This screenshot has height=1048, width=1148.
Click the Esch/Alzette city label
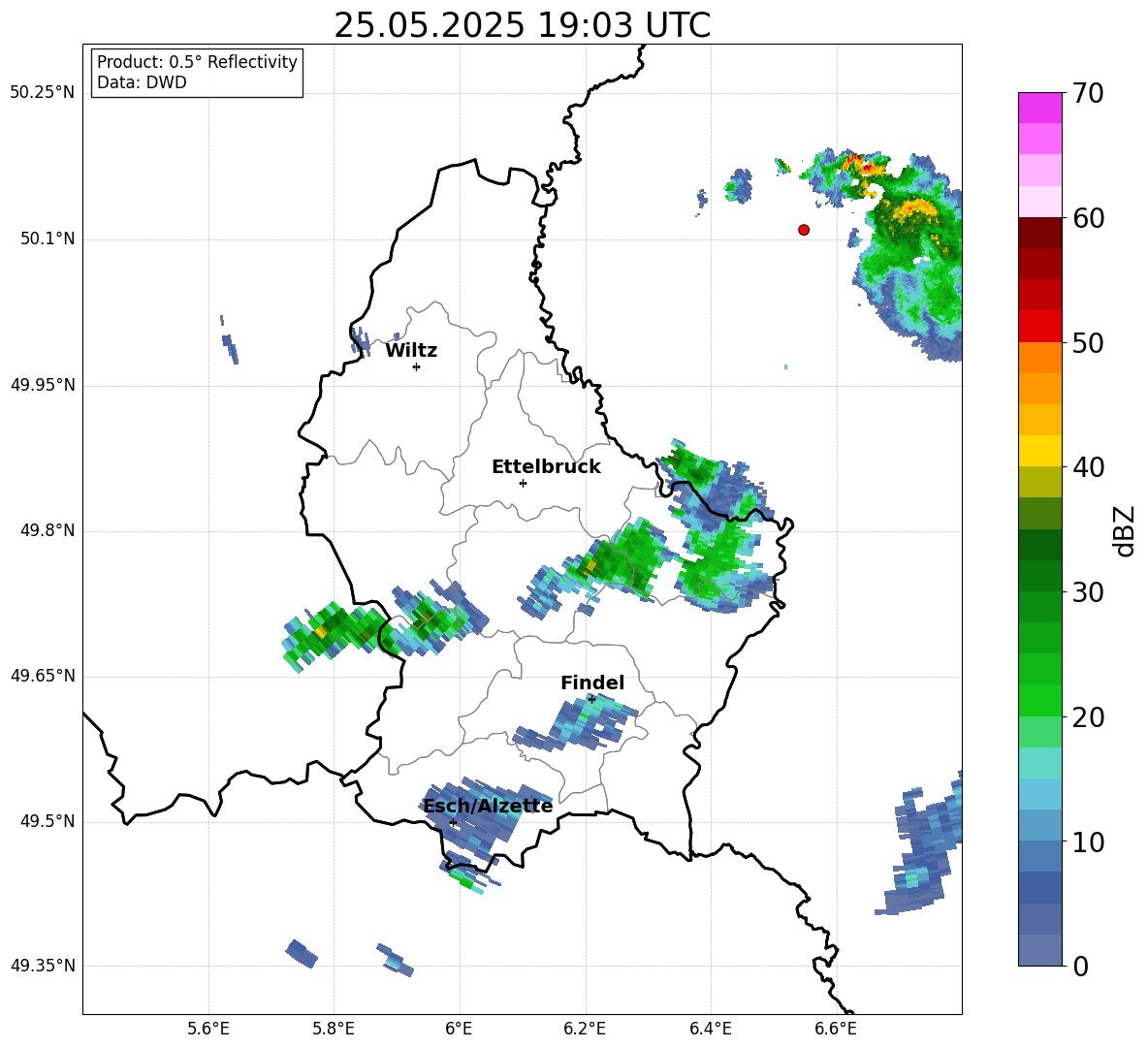[488, 806]
